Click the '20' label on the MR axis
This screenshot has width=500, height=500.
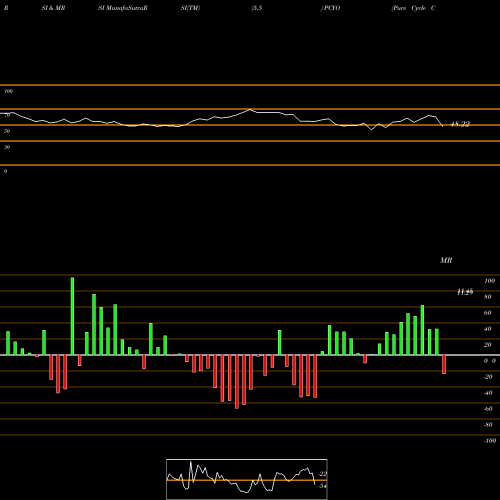coord(488,345)
